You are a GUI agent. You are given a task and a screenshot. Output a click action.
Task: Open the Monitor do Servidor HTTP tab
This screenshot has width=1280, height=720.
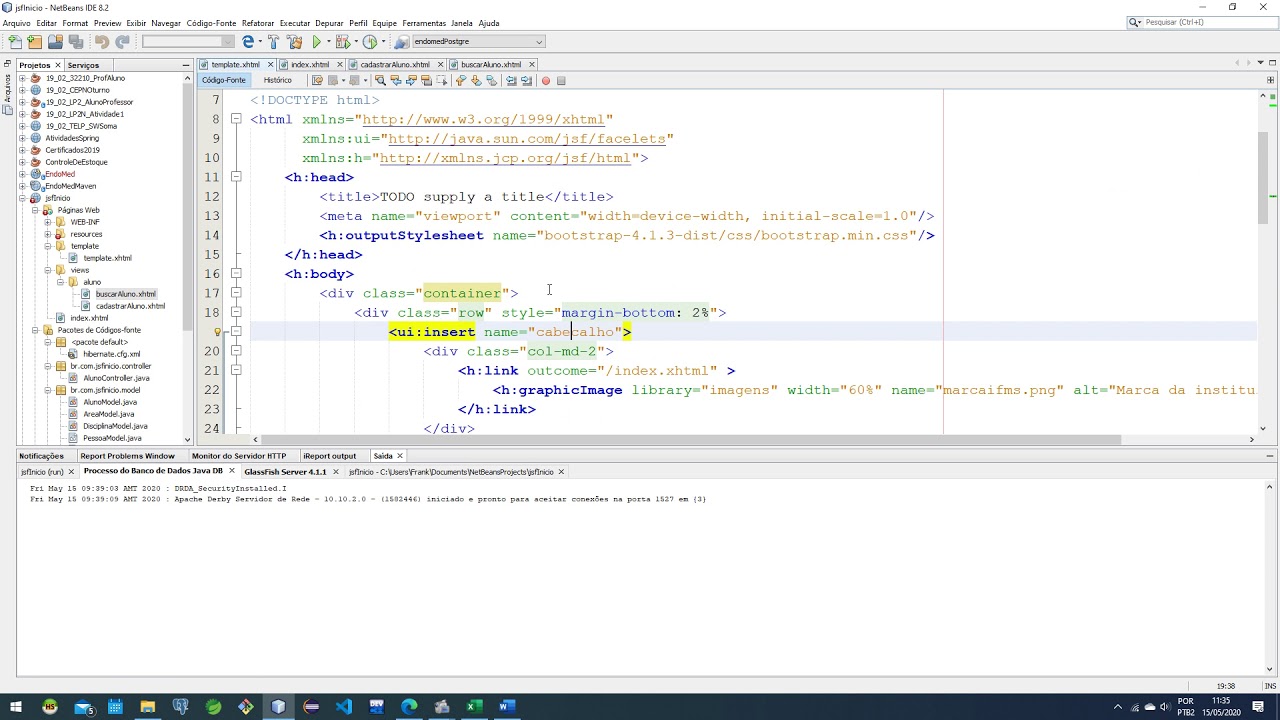[x=239, y=456]
